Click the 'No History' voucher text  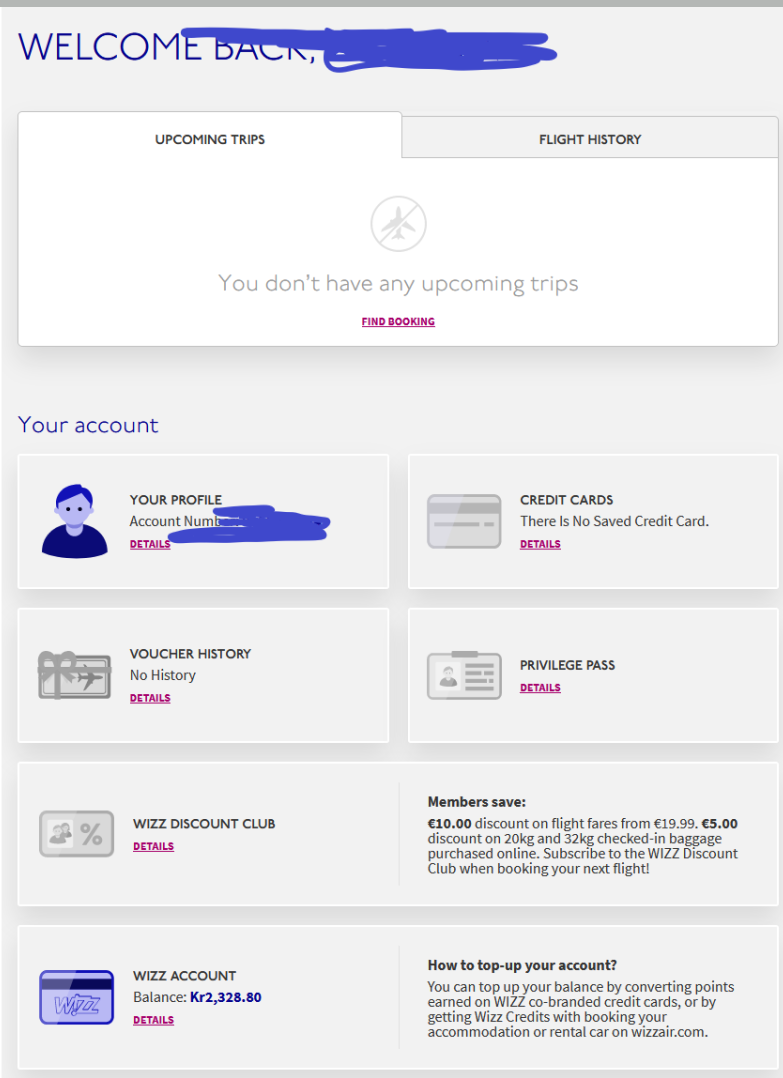click(162, 675)
